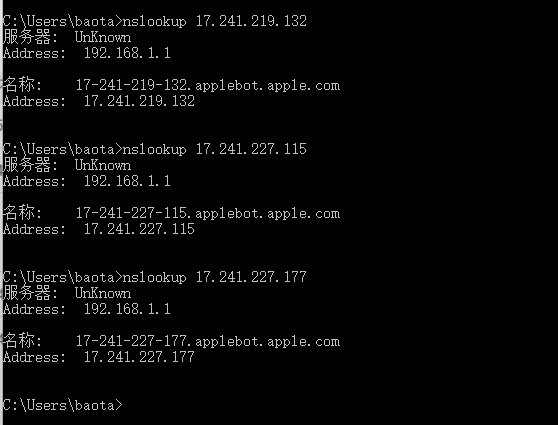Click the second 名称 label
The image size is (558, 425).
coord(22,213)
